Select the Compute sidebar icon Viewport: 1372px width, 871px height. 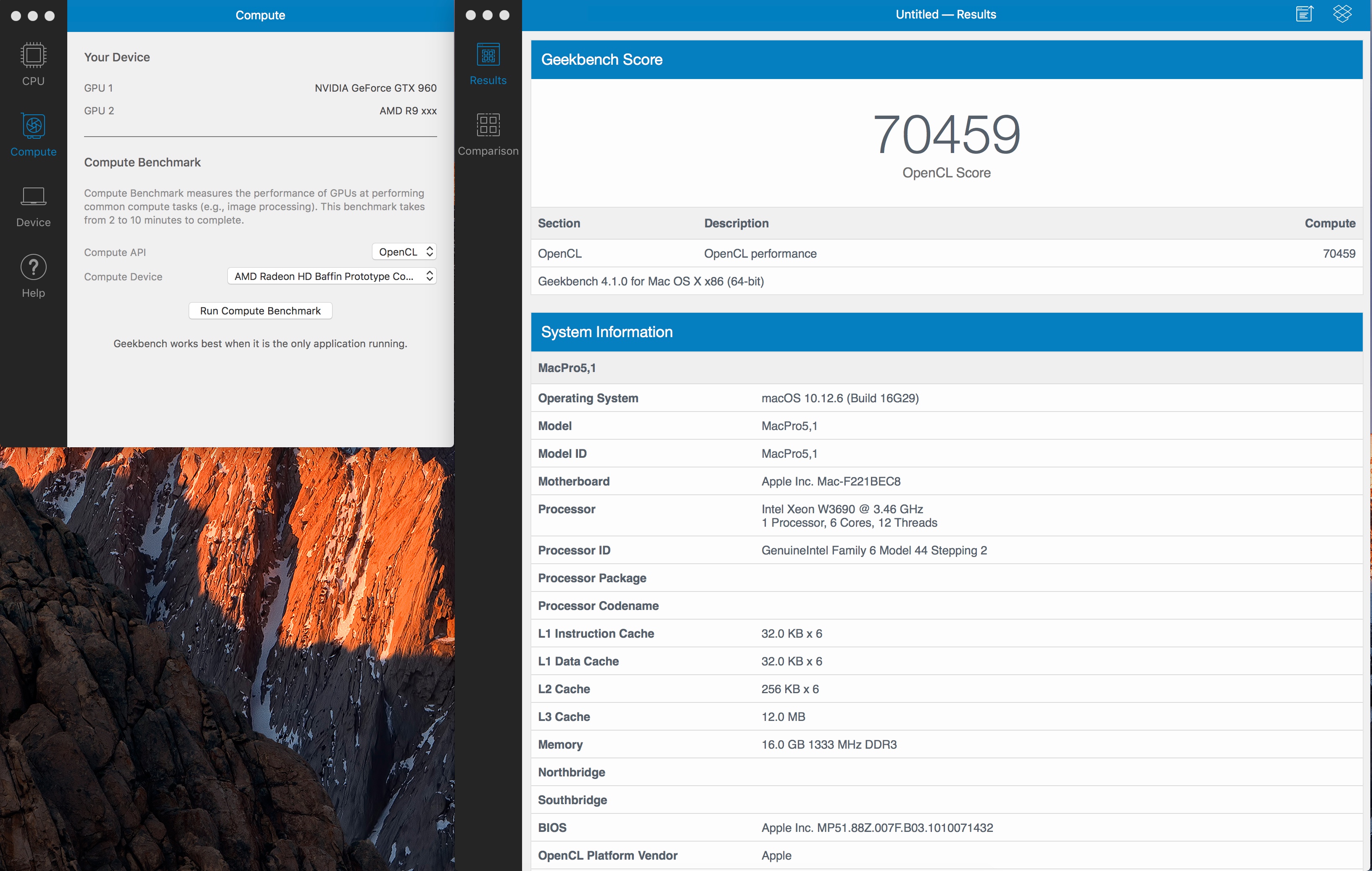coord(33,135)
